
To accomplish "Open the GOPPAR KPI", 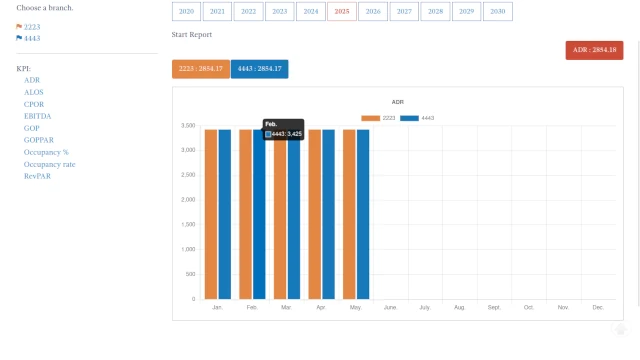I will click(x=39, y=140).
